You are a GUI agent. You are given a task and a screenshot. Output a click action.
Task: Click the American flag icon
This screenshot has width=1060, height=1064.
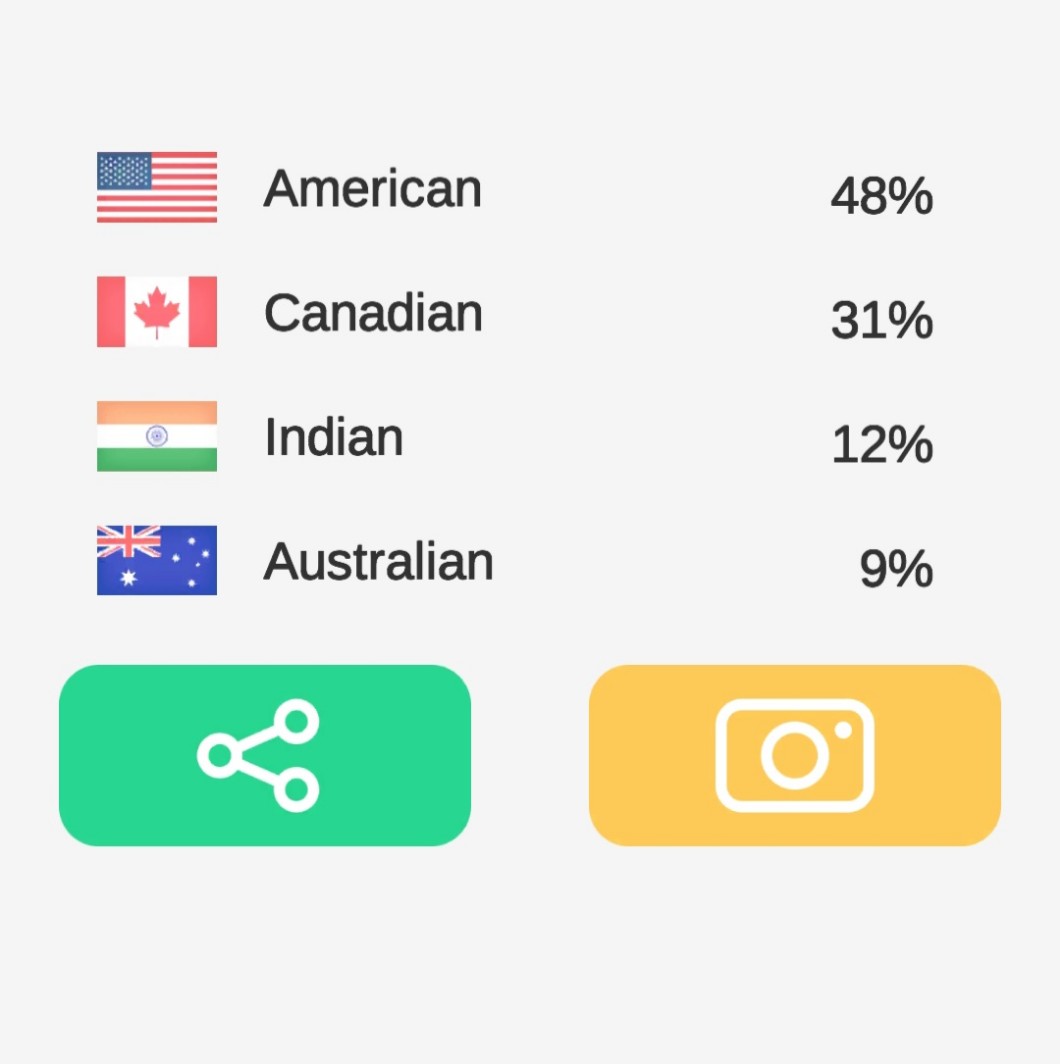coord(157,187)
